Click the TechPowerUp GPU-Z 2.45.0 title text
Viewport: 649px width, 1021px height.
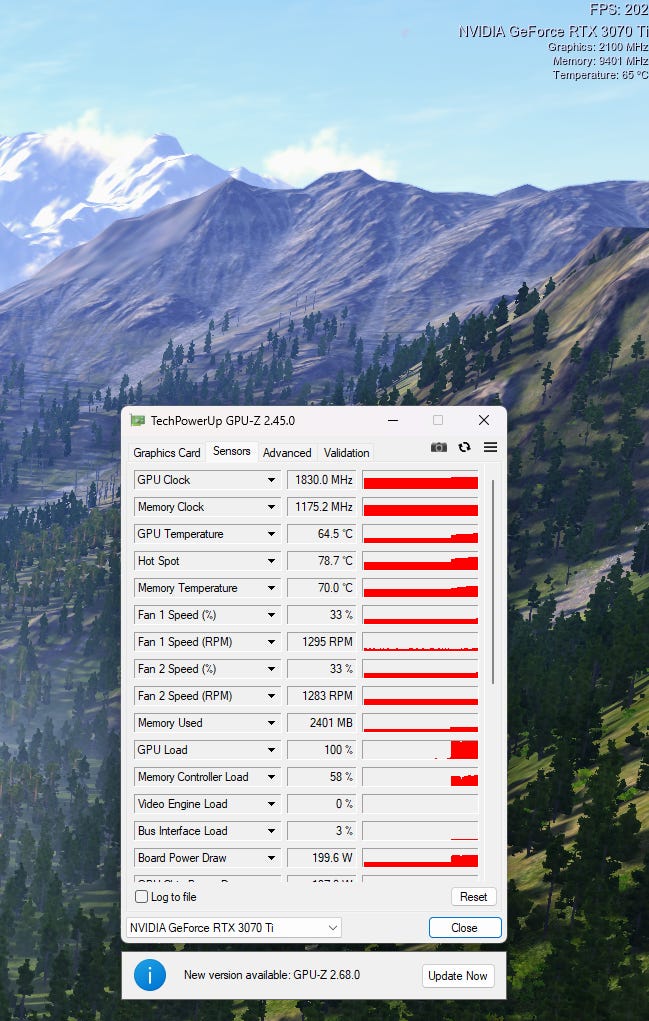[x=223, y=421]
